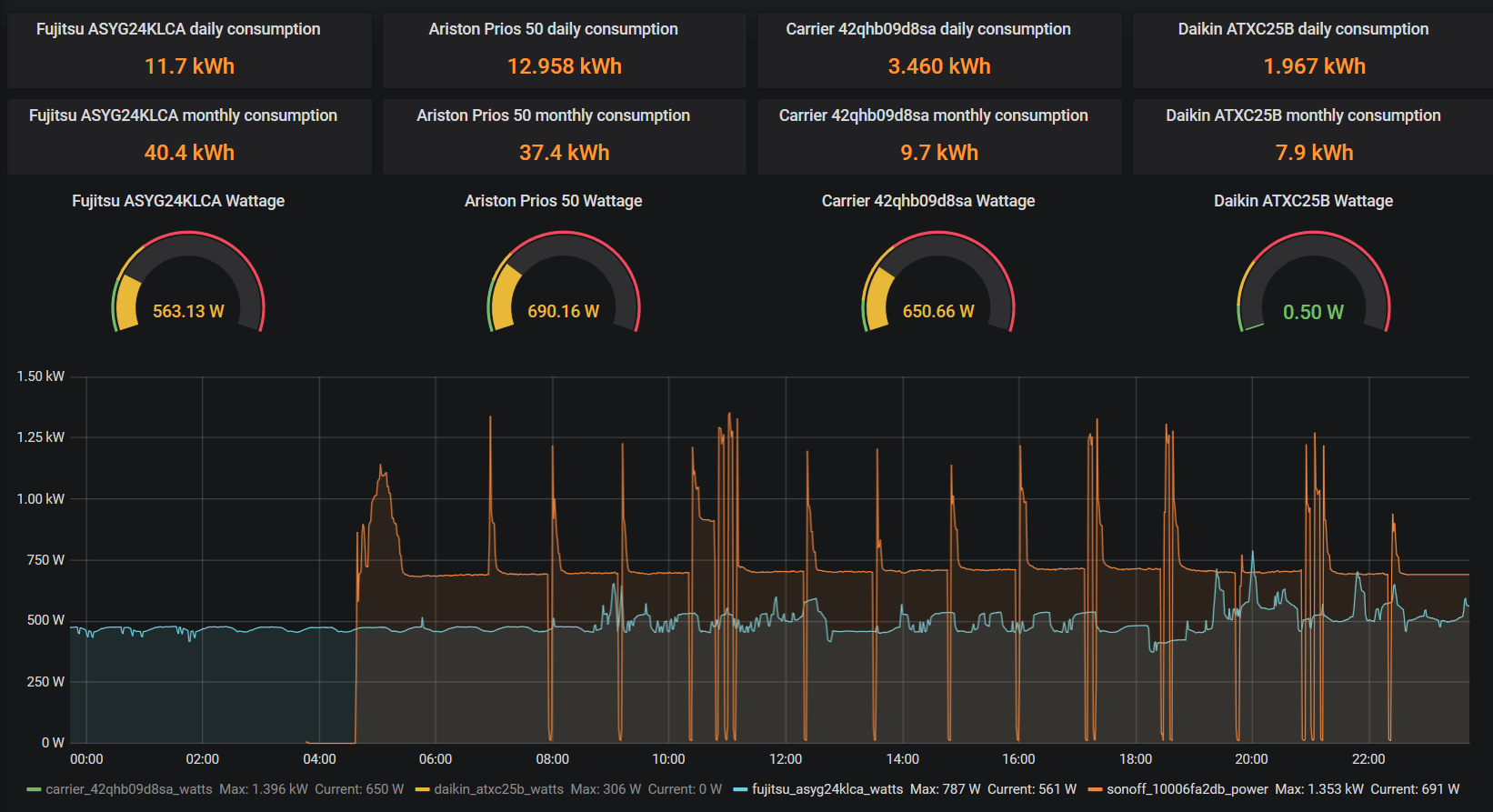Open color picker for daikin yellow legend swatch
Screen dimensions: 1493x812
[x=423, y=789]
